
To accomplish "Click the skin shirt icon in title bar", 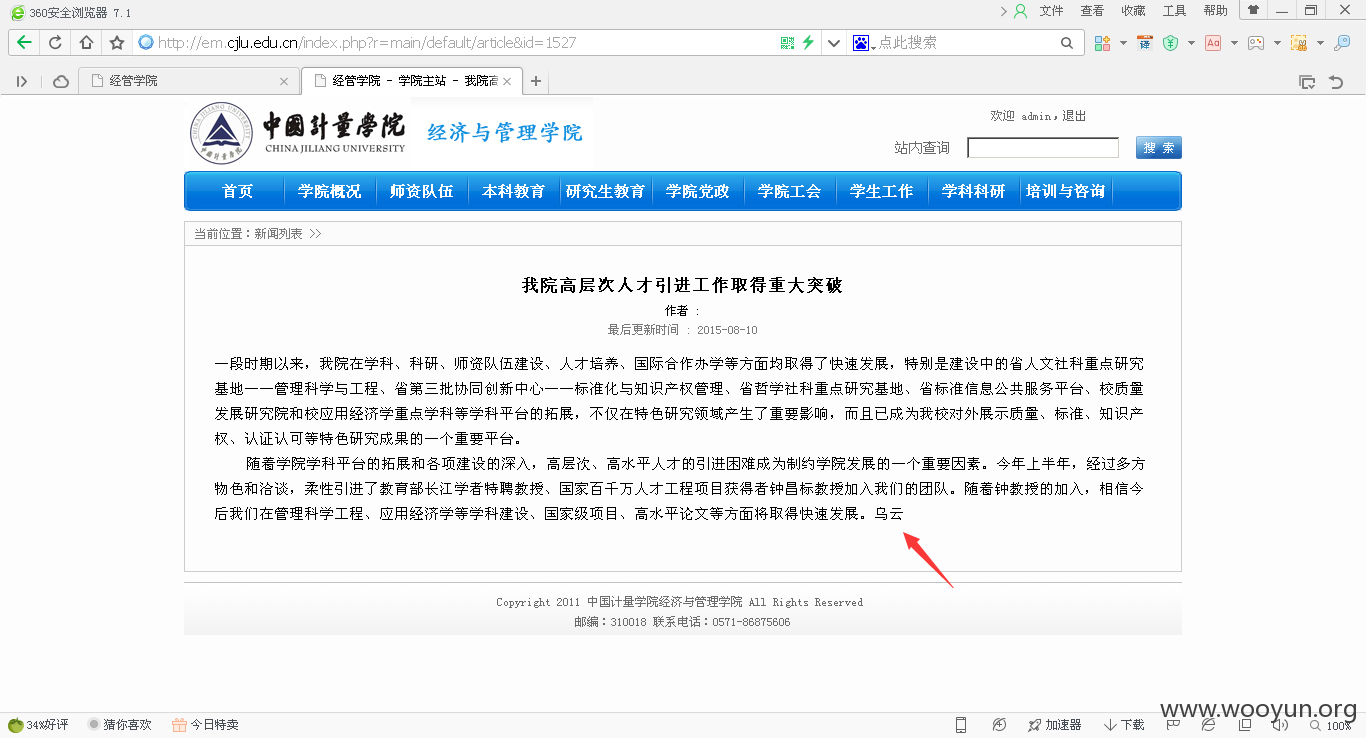I will click(1253, 10).
